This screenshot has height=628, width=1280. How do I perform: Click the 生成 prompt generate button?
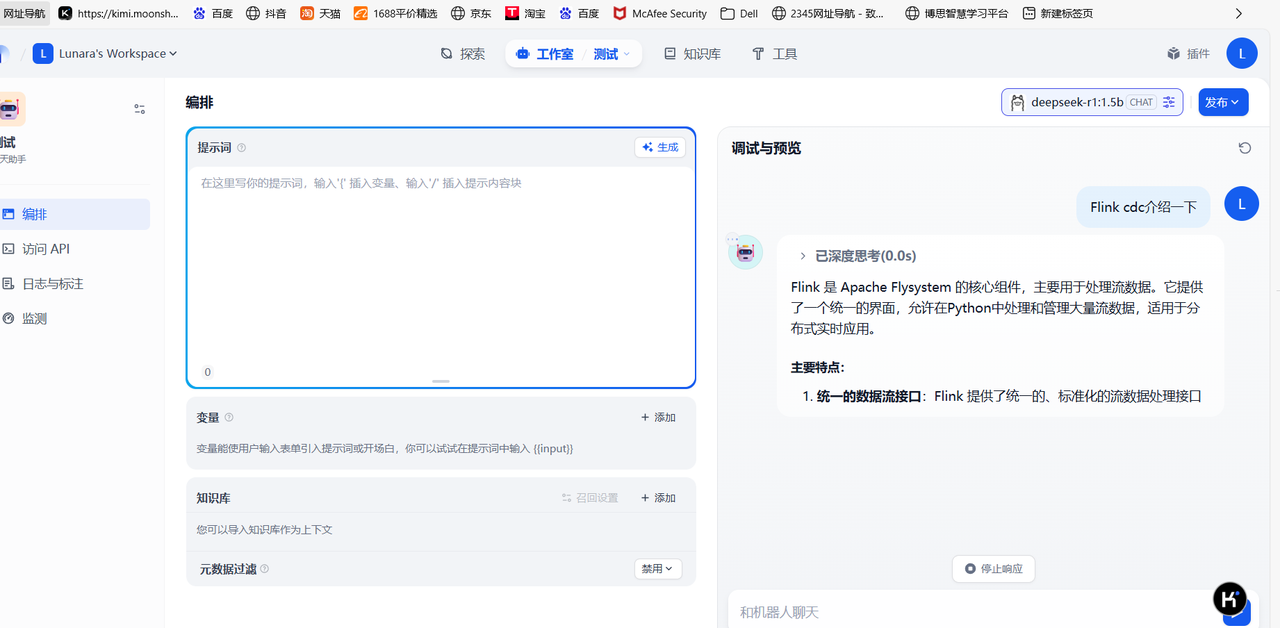pyautogui.click(x=660, y=147)
